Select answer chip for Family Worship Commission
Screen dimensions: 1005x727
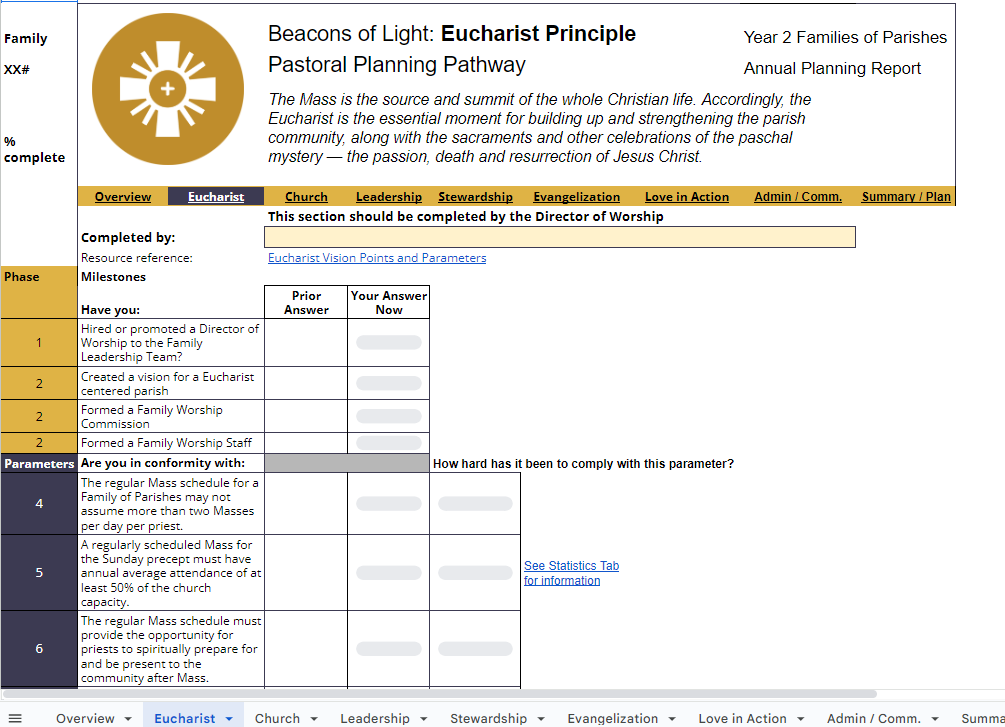[388, 416]
